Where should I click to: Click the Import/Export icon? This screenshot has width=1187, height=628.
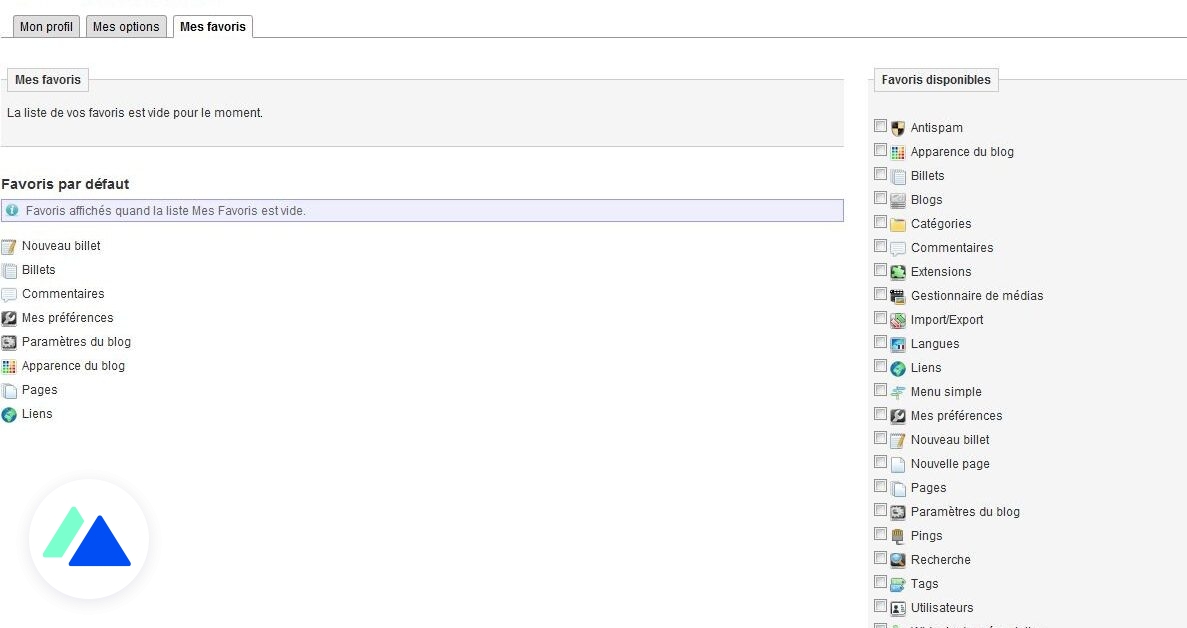(898, 319)
